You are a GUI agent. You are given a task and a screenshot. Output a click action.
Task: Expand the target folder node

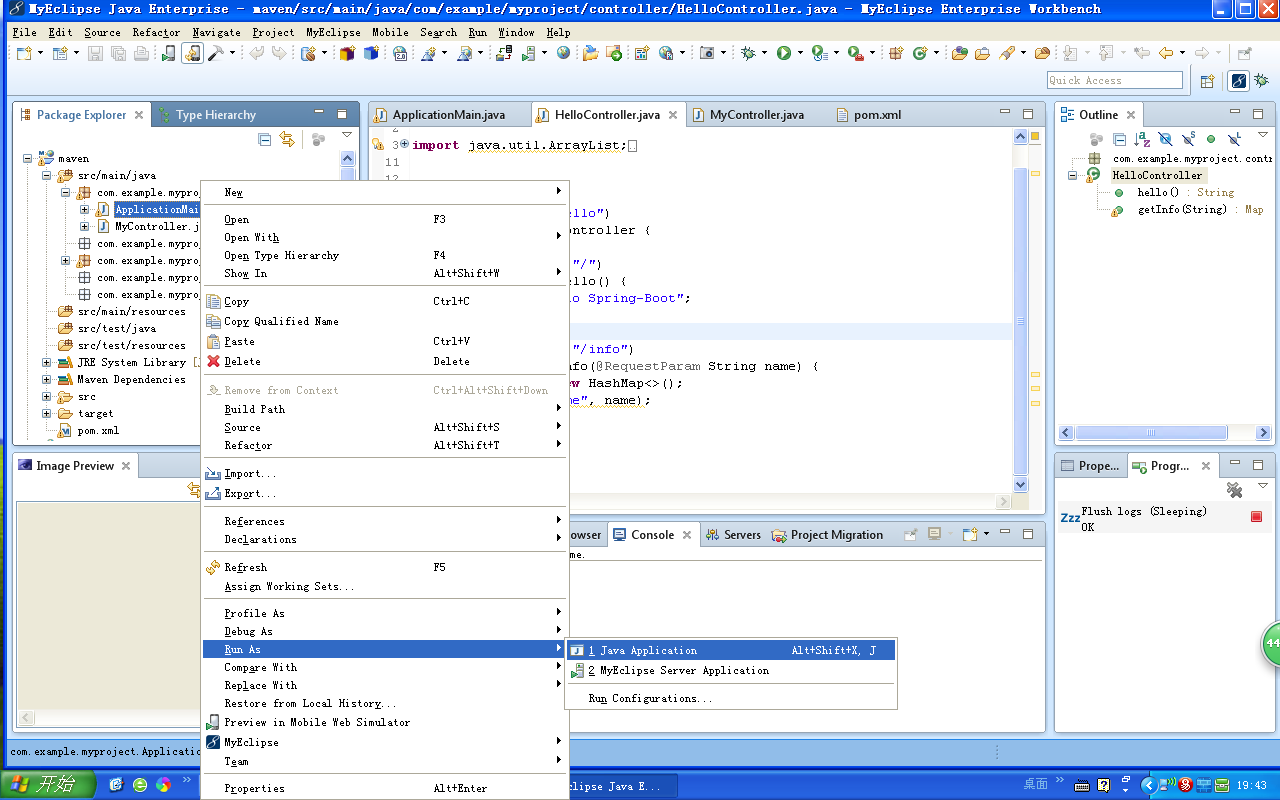47,413
